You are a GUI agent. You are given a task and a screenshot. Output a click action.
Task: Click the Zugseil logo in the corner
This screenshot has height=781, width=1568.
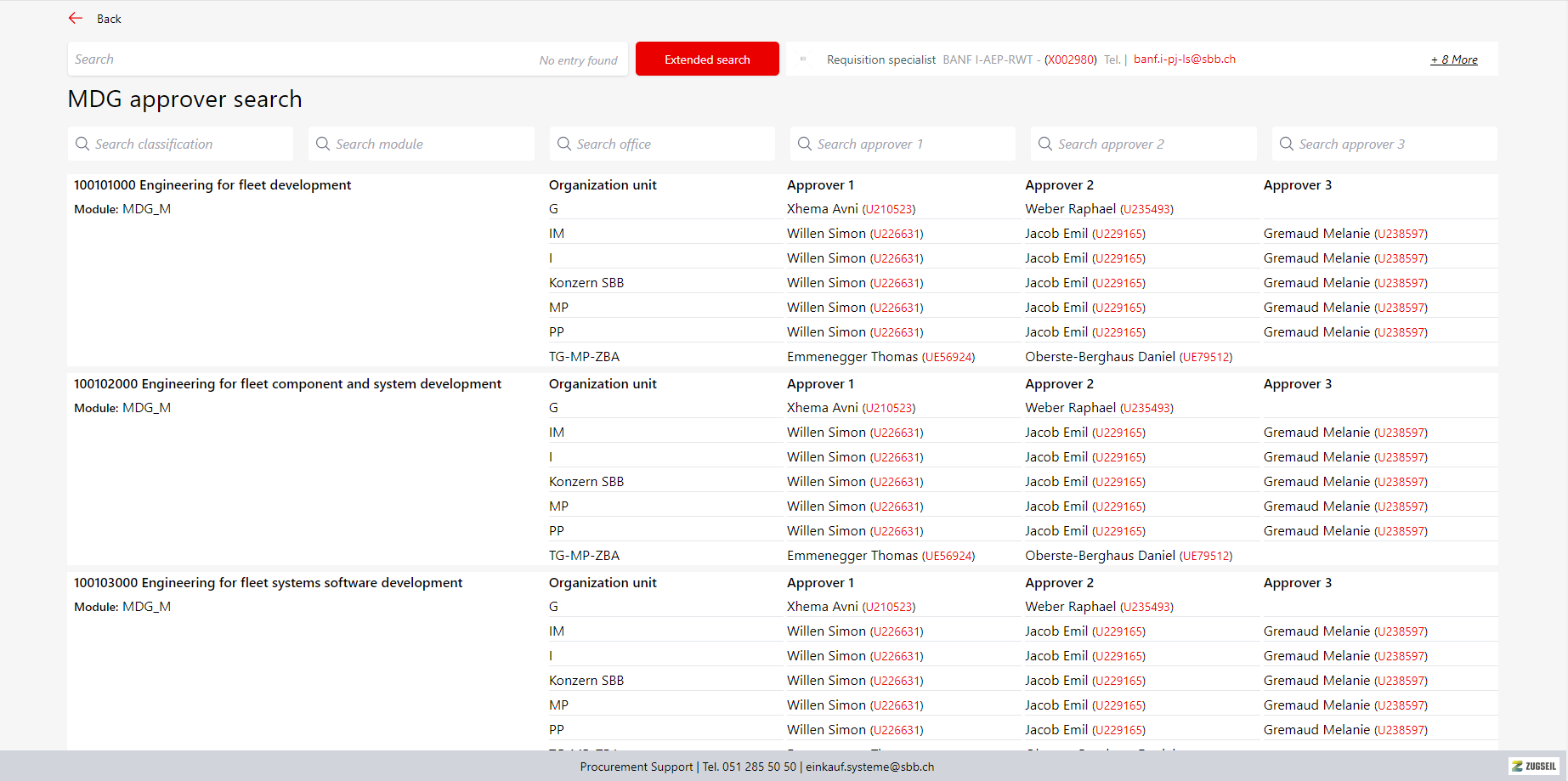click(x=1535, y=766)
